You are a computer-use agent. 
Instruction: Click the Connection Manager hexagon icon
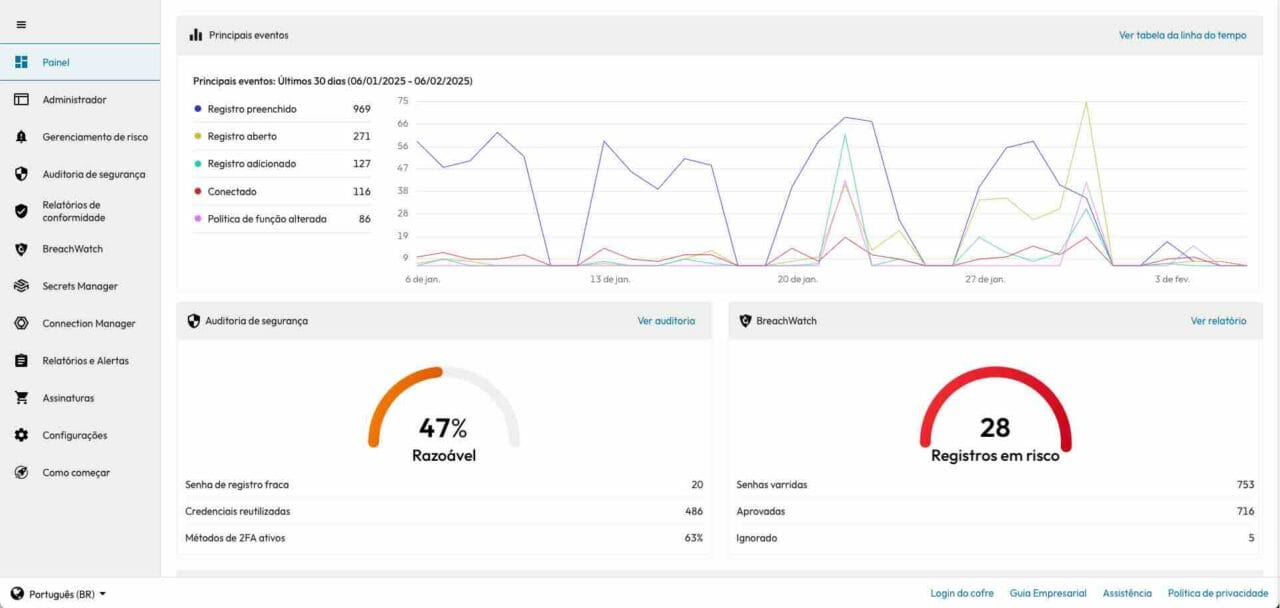click(21, 323)
